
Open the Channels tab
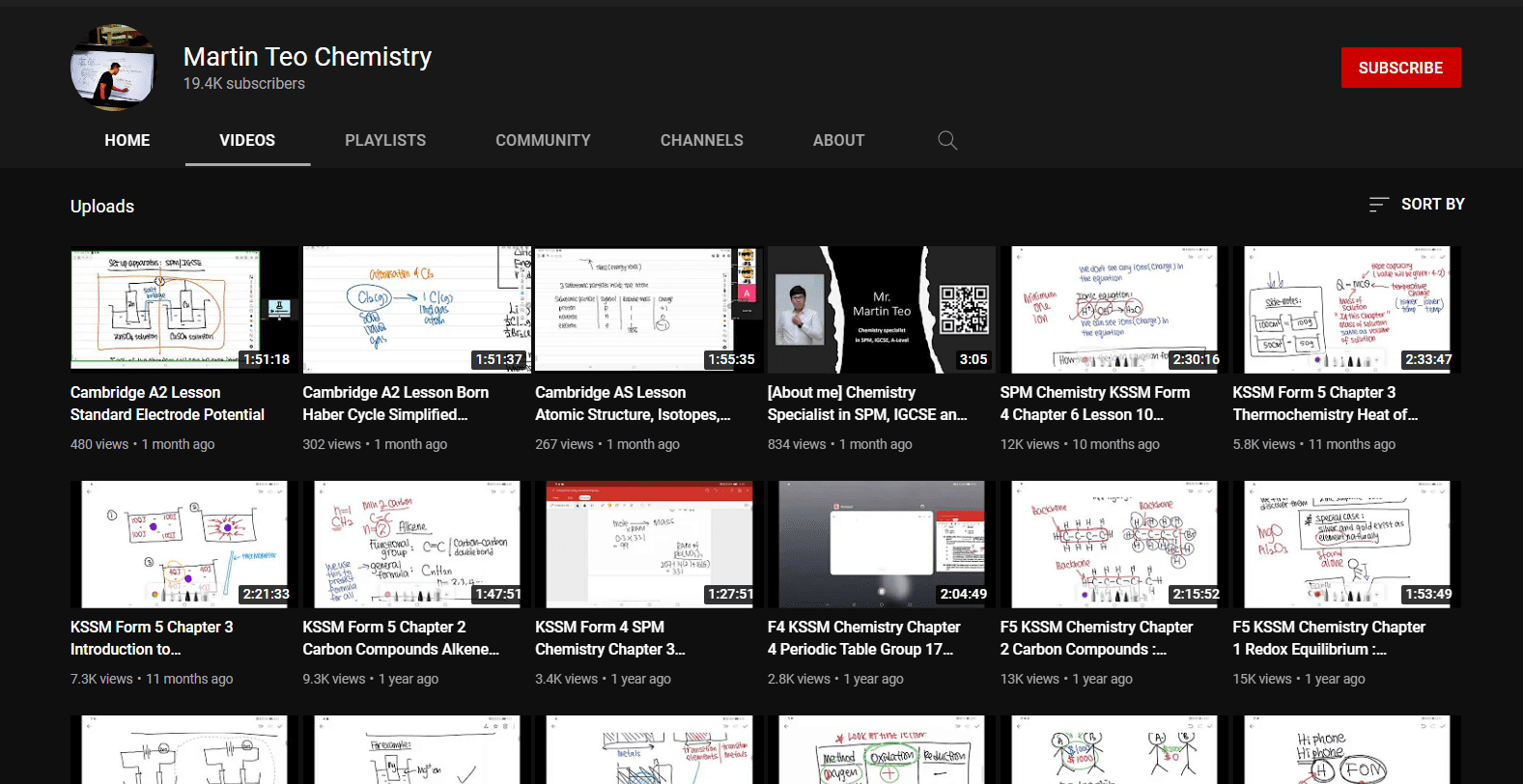(702, 141)
